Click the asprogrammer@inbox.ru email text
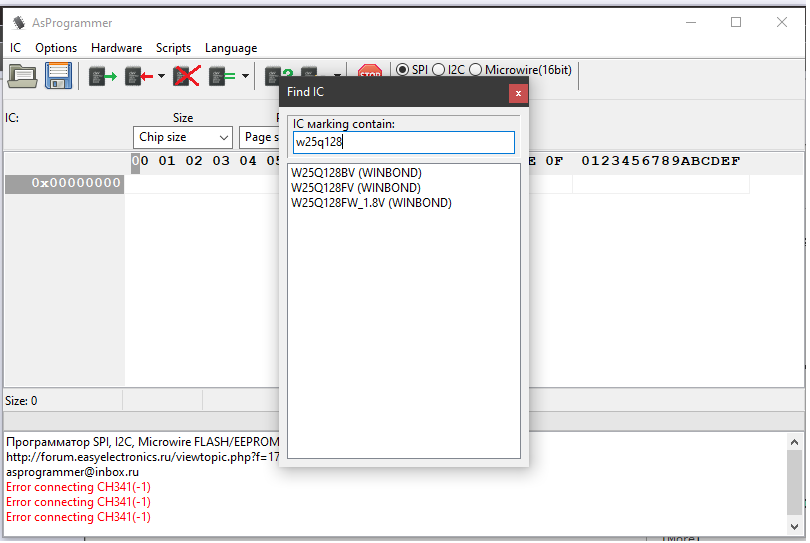The image size is (810, 543). click(x=72, y=472)
